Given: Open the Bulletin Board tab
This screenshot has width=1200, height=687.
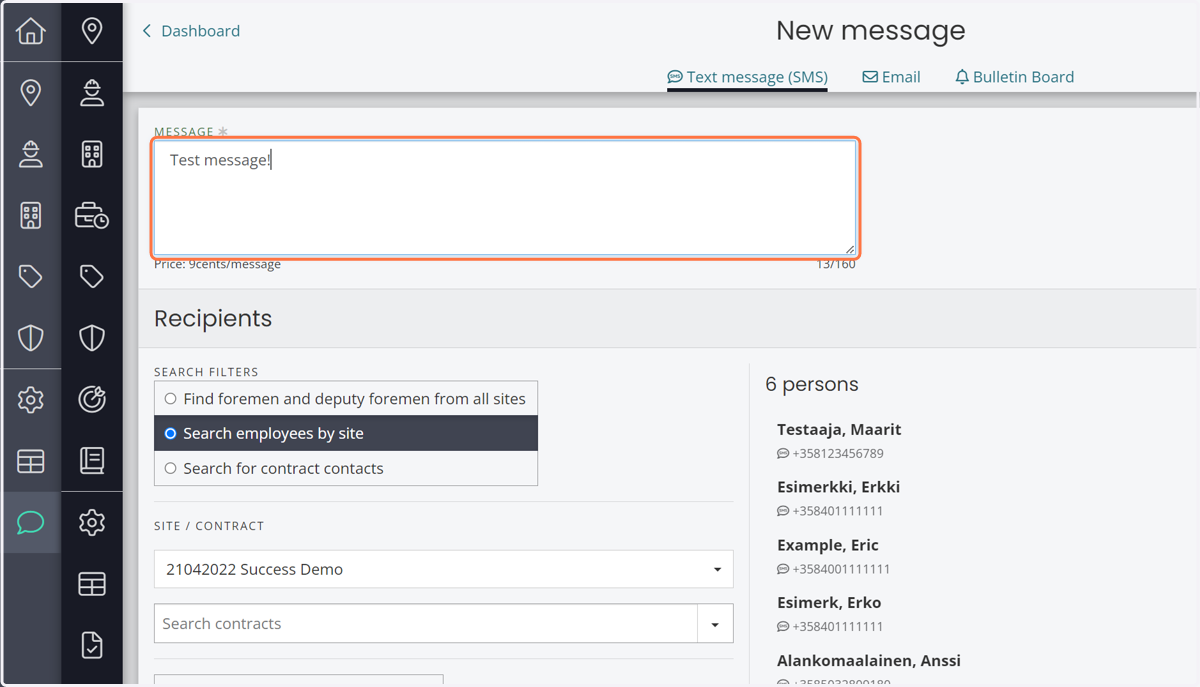Looking at the screenshot, I should [x=1014, y=77].
